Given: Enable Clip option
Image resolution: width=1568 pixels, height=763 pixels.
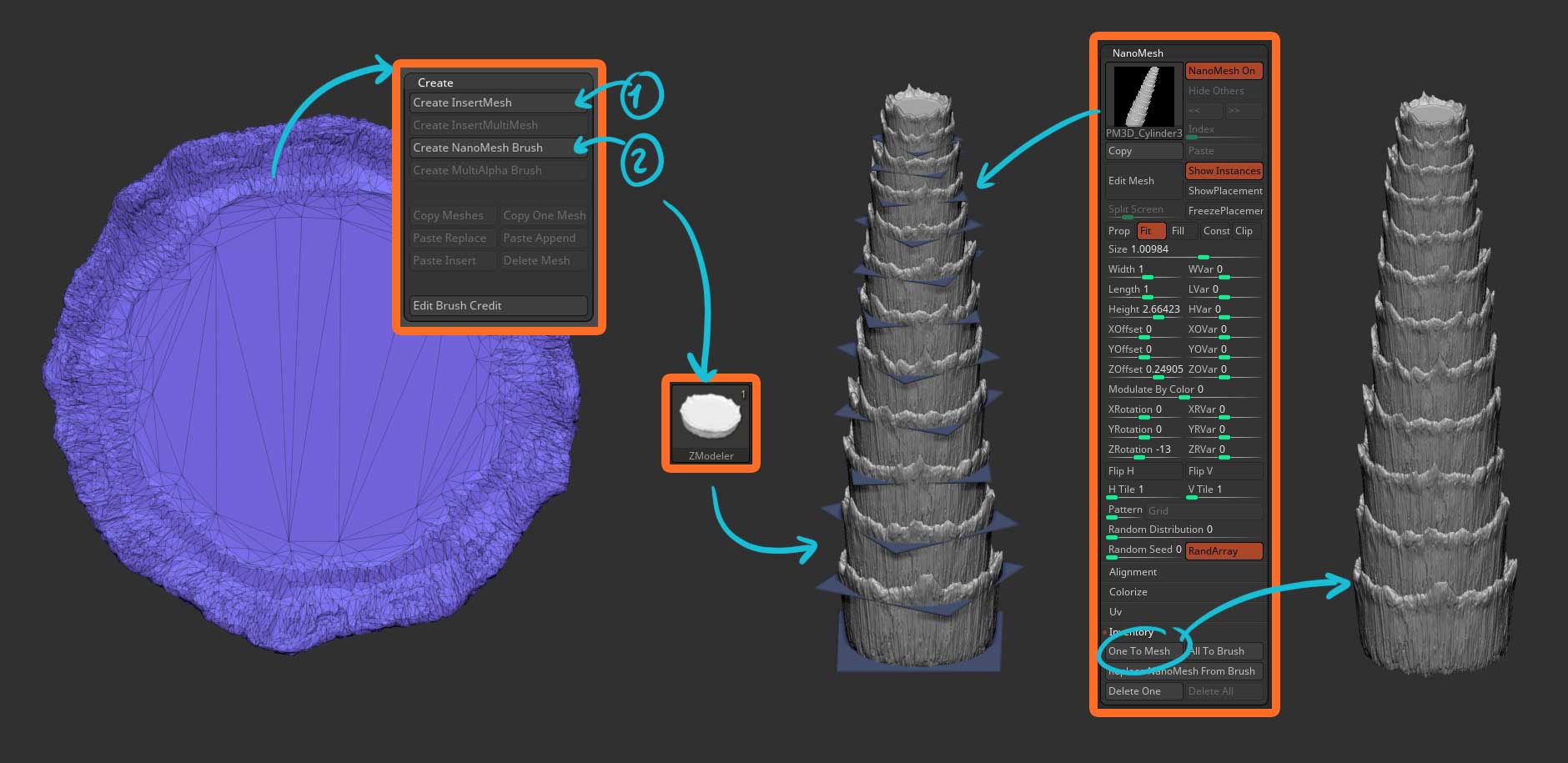Looking at the screenshot, I should pyautogui.click(x=1247, y=231).
